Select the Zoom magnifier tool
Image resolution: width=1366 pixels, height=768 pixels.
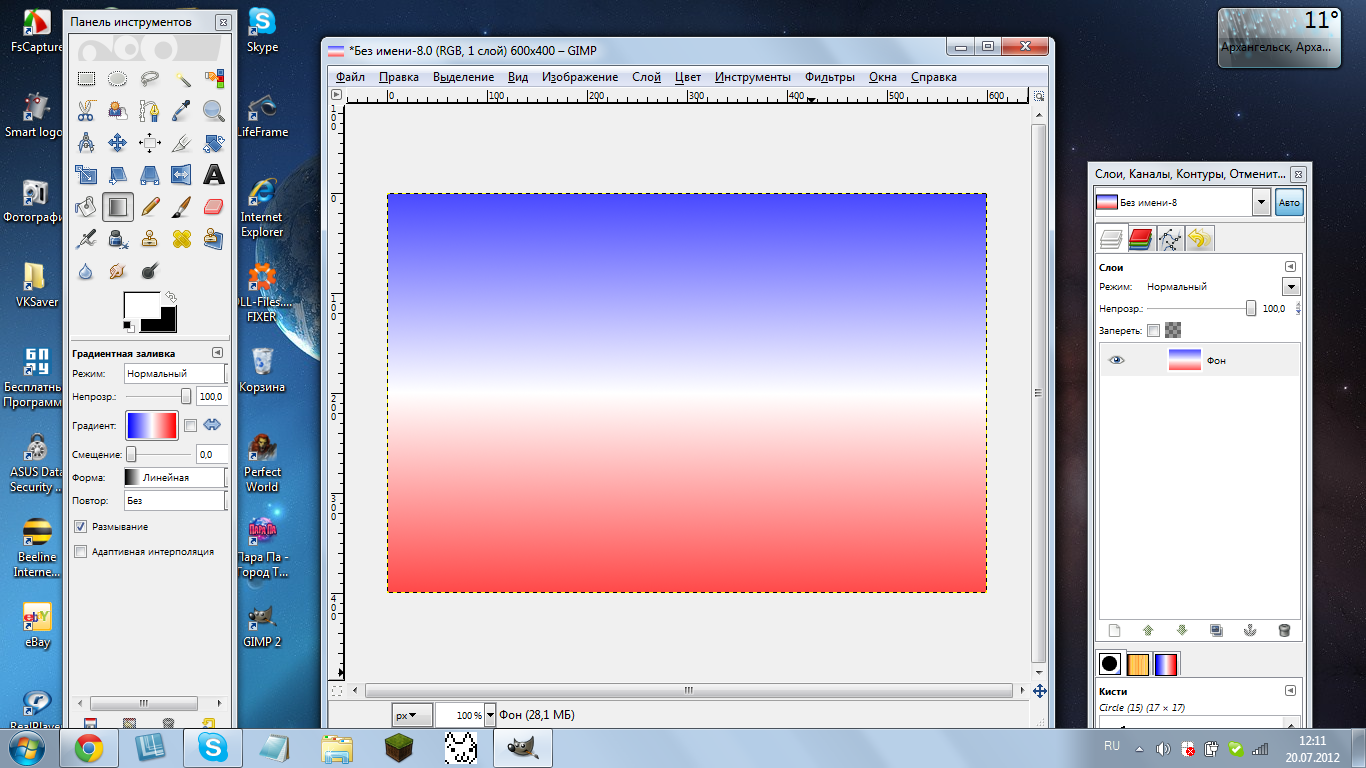[214, 111]
